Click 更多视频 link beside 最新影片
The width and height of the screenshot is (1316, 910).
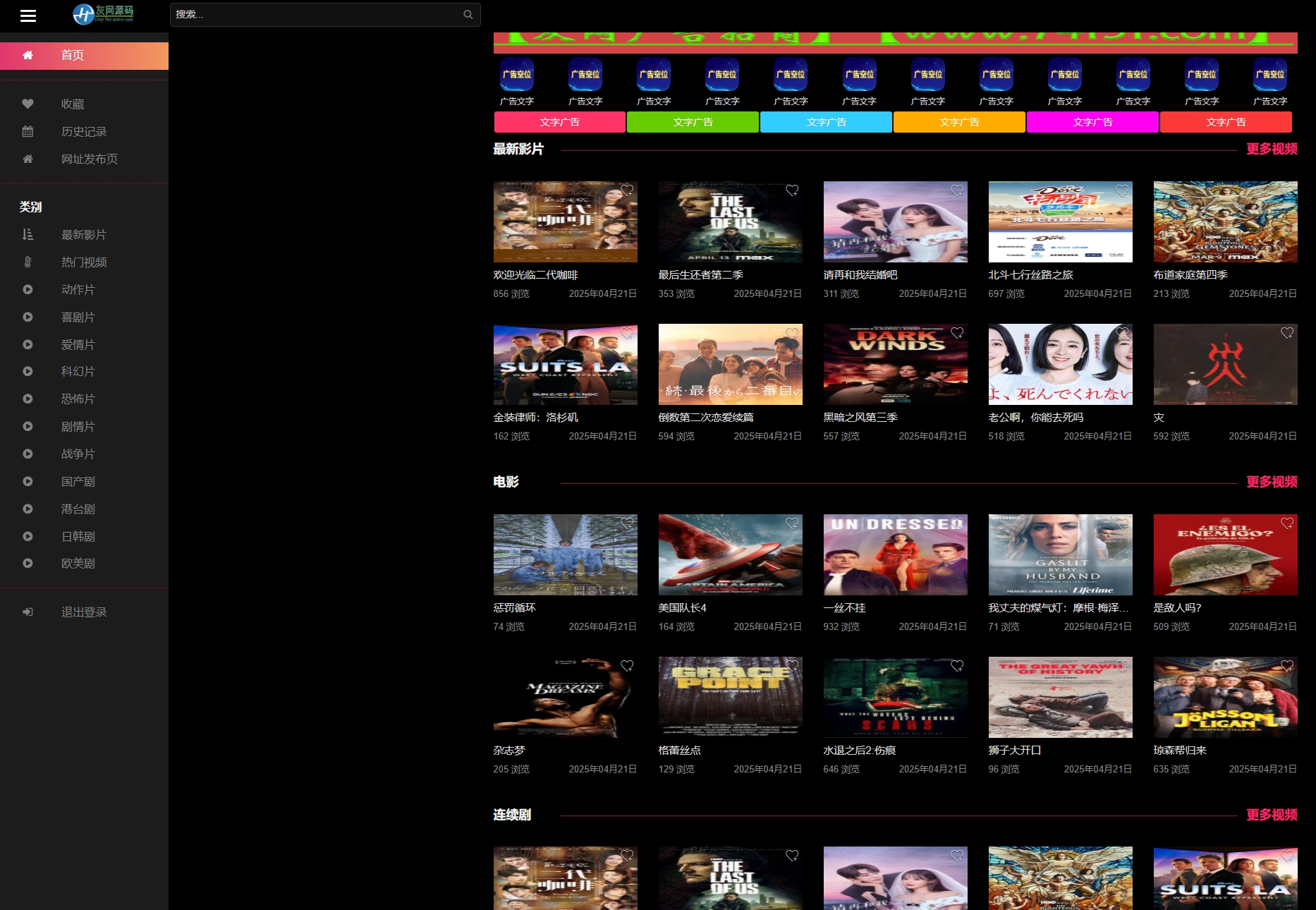click(1271, 150)
